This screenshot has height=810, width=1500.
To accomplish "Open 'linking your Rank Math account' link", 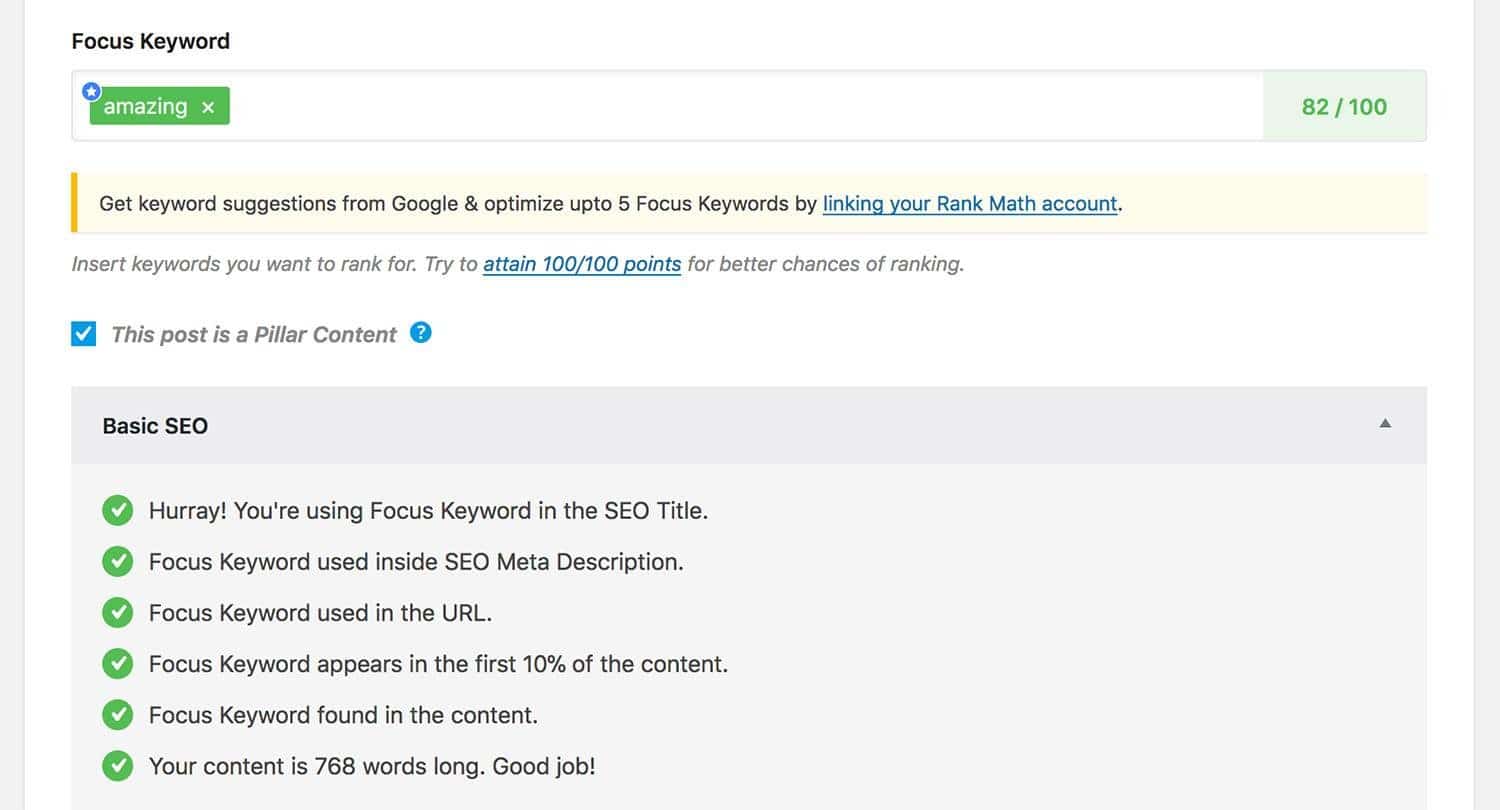I will click(969, 204).
